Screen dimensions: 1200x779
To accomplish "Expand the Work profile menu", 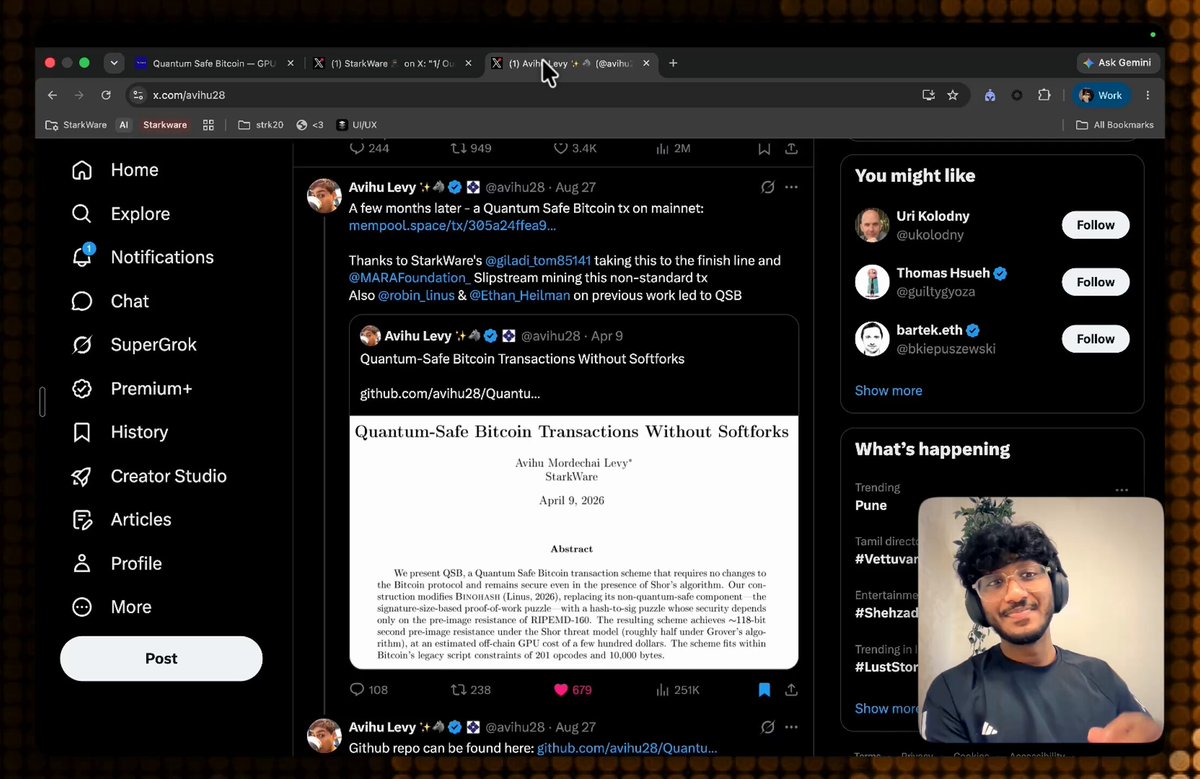I will [1101, 95].
